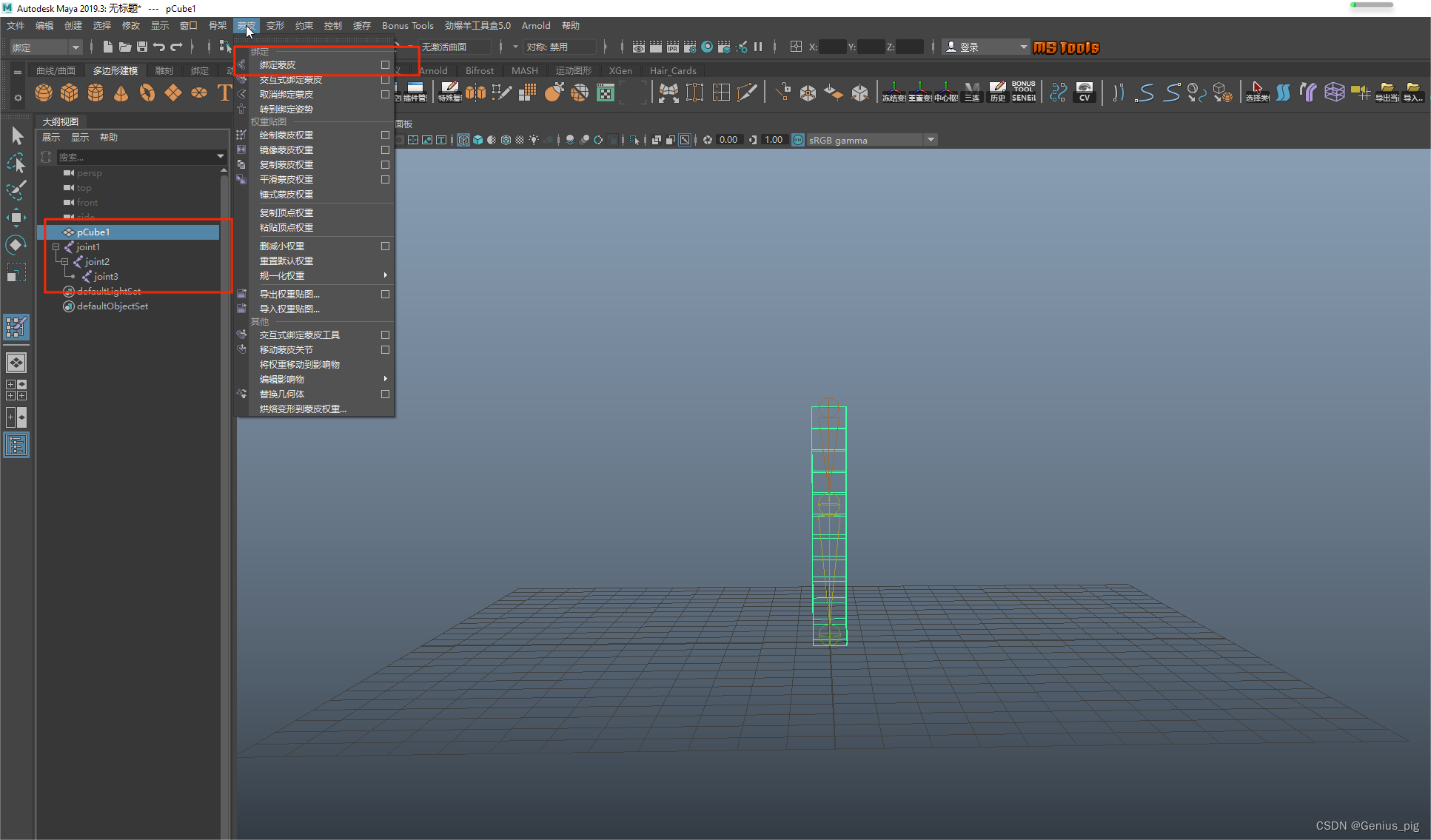Choose the Rotate tool in toolbox
This screenshot has width=1431, height=840.
click(x=16, y=245)
